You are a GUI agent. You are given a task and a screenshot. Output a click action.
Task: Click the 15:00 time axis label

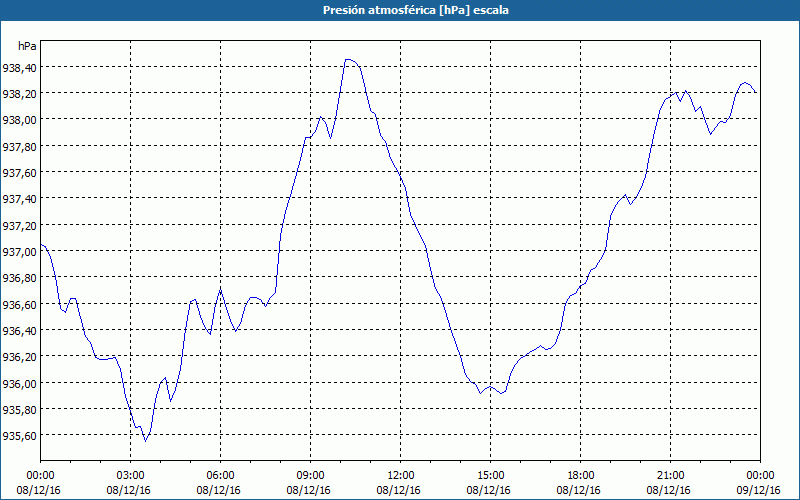coord(490,476)
